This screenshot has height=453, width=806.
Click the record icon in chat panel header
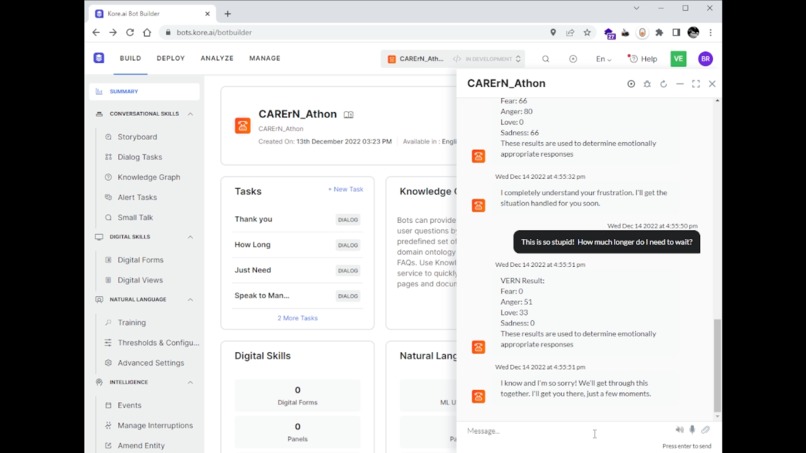click(631, 84)
